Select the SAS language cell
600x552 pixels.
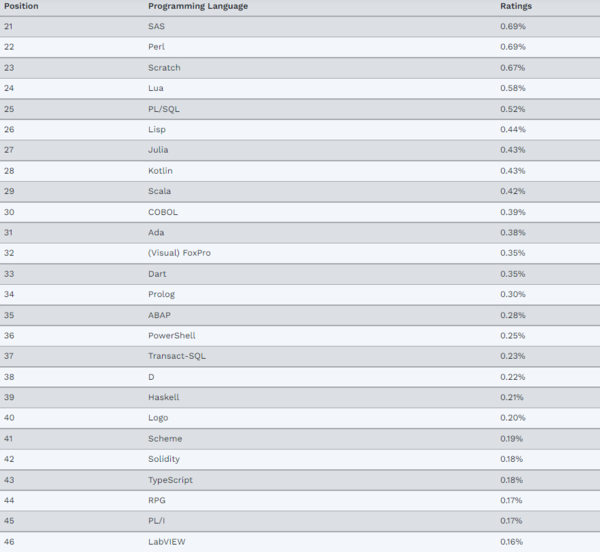pyautogui.click(x=156, y=26)
